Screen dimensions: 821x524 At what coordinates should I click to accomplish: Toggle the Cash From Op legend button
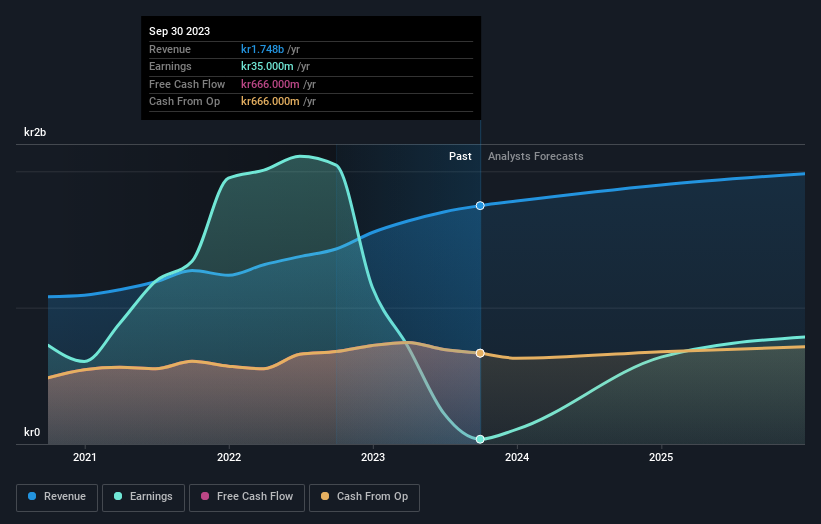364,497
